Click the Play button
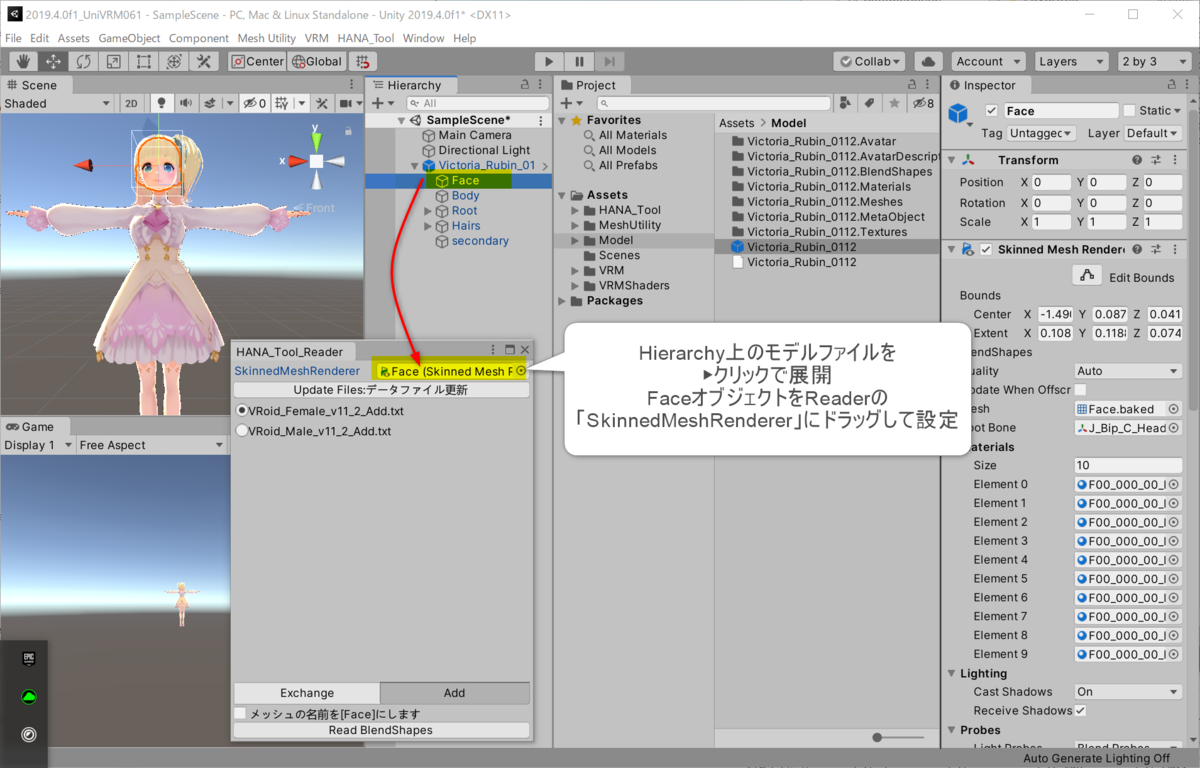The height and width of the screenshot is (768, 1200). pyautogui.click(x=548, y=61)
